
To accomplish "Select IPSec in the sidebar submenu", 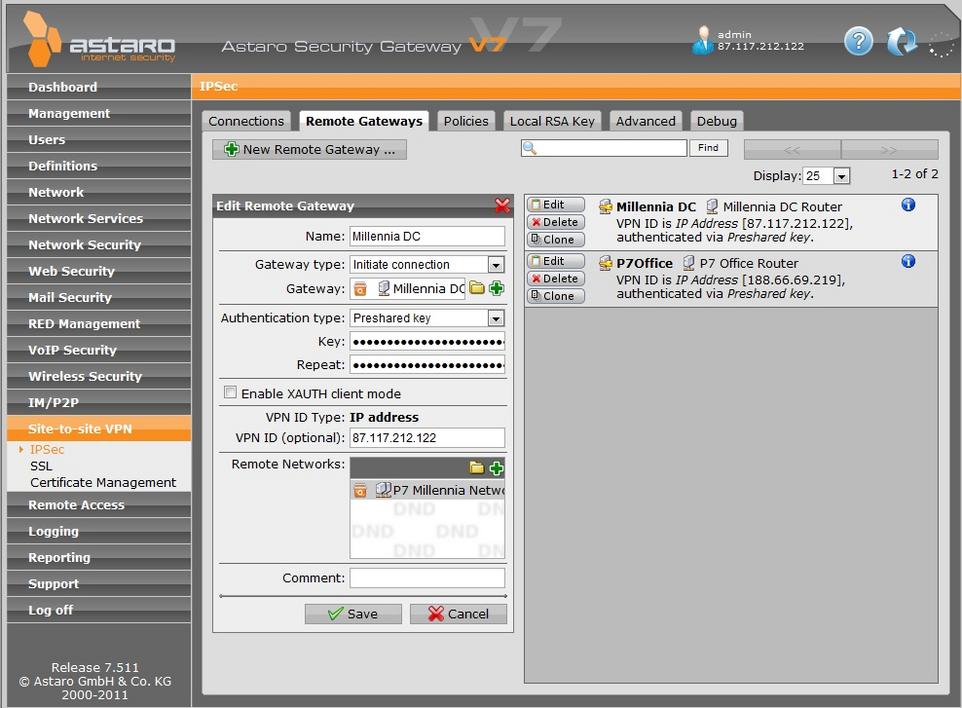I will coord(47,449).
